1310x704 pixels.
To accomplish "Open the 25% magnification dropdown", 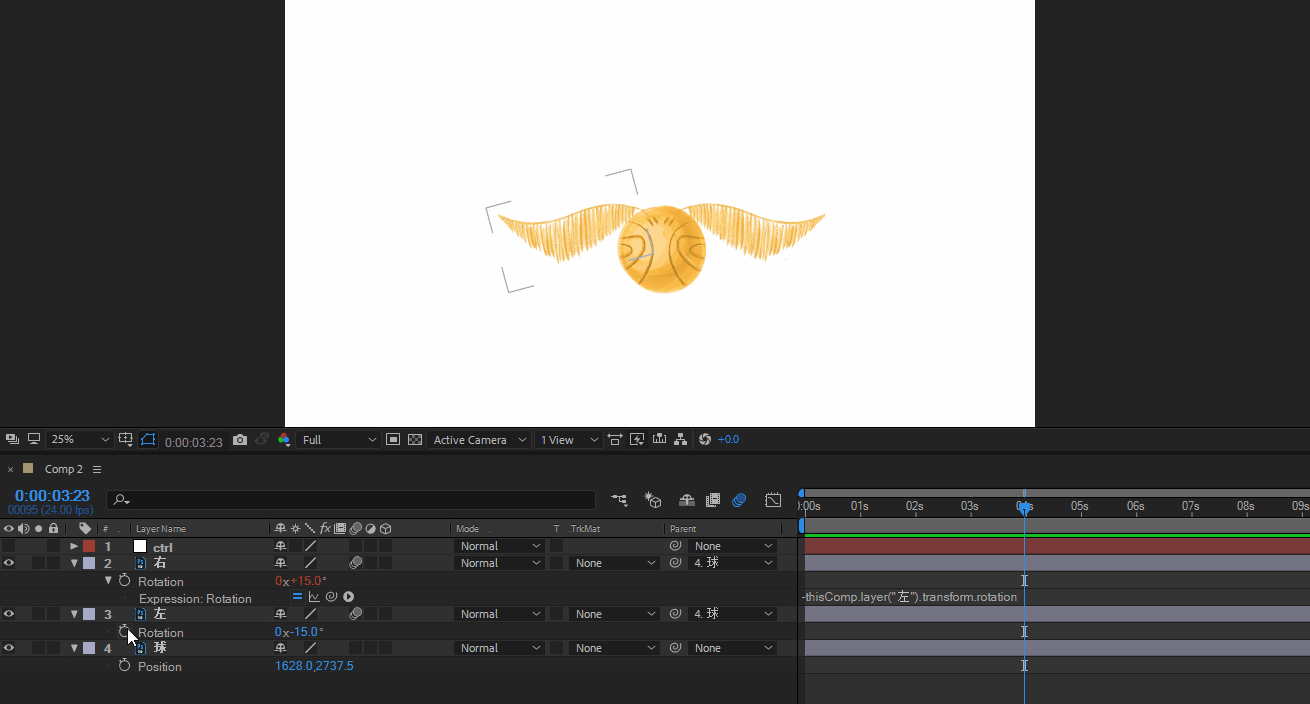I will pyautogui.click(x=80, y=440).
